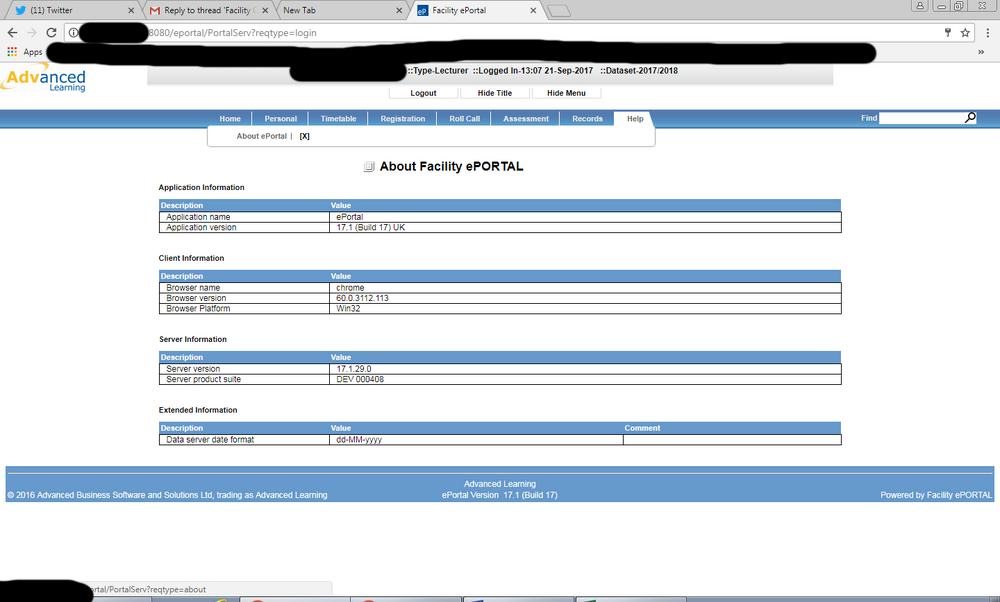Image resolution: width=1000 pixels, height=602 pixels.
Task: Click the 'ePortal' application name value
Action: (x=349, y=217)
